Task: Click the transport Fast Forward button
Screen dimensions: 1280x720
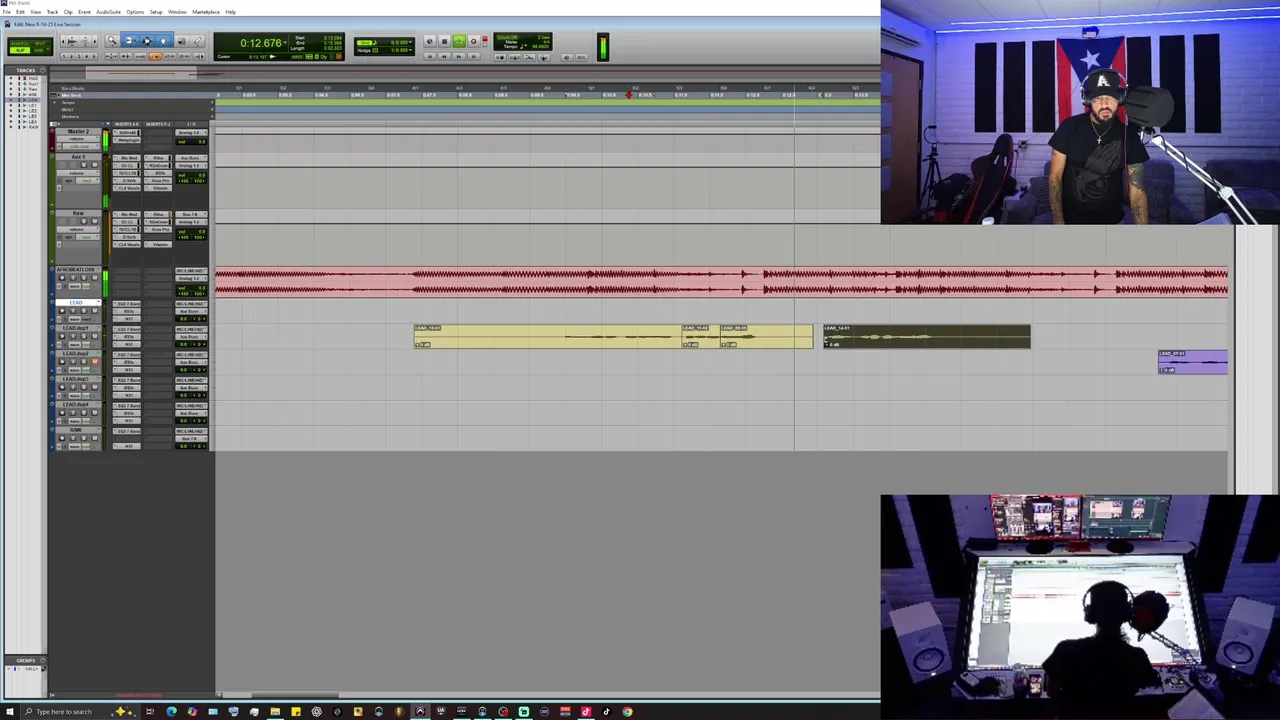Action: click(459, 57)
